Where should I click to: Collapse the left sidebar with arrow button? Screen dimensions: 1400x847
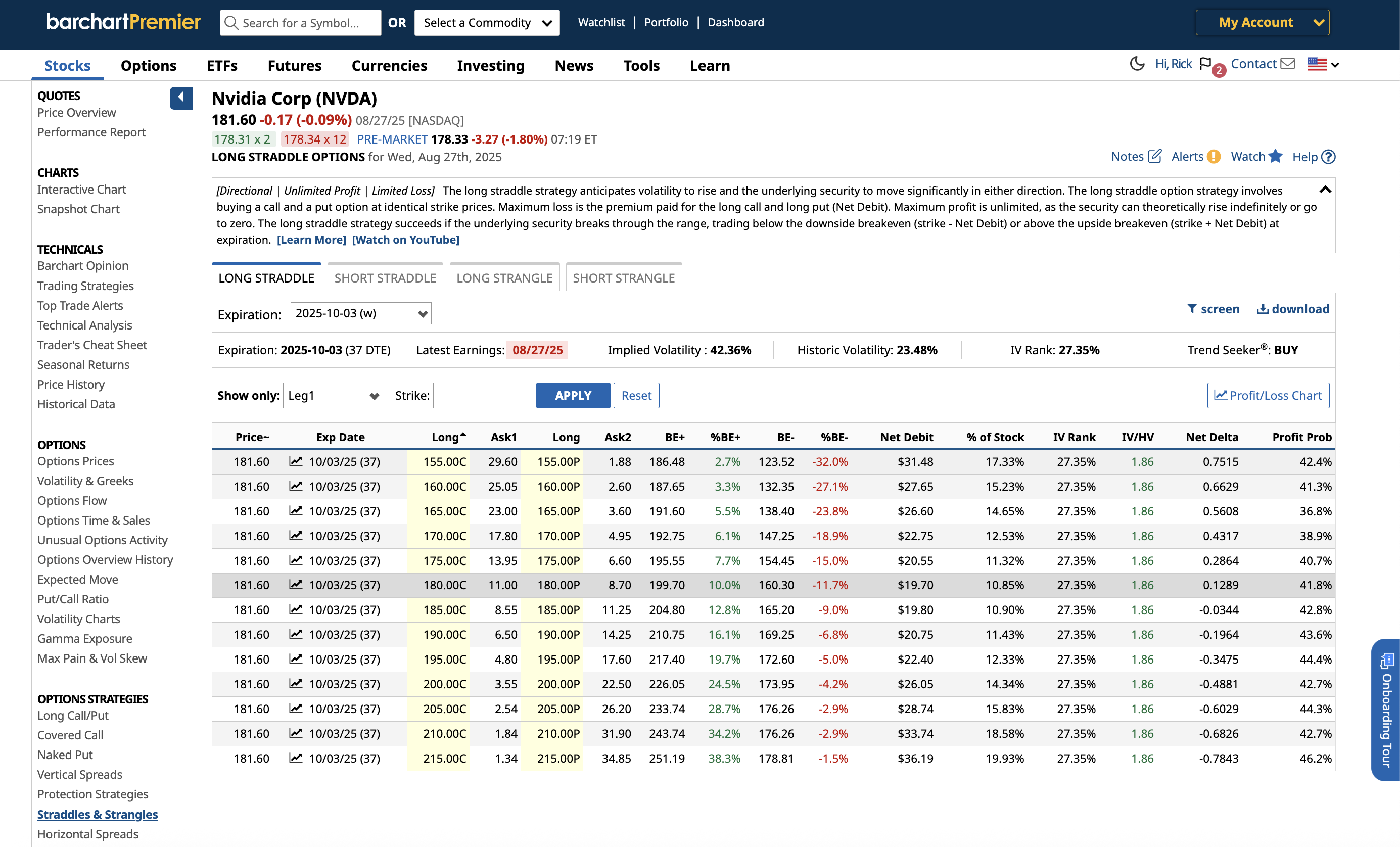point(180,98)
